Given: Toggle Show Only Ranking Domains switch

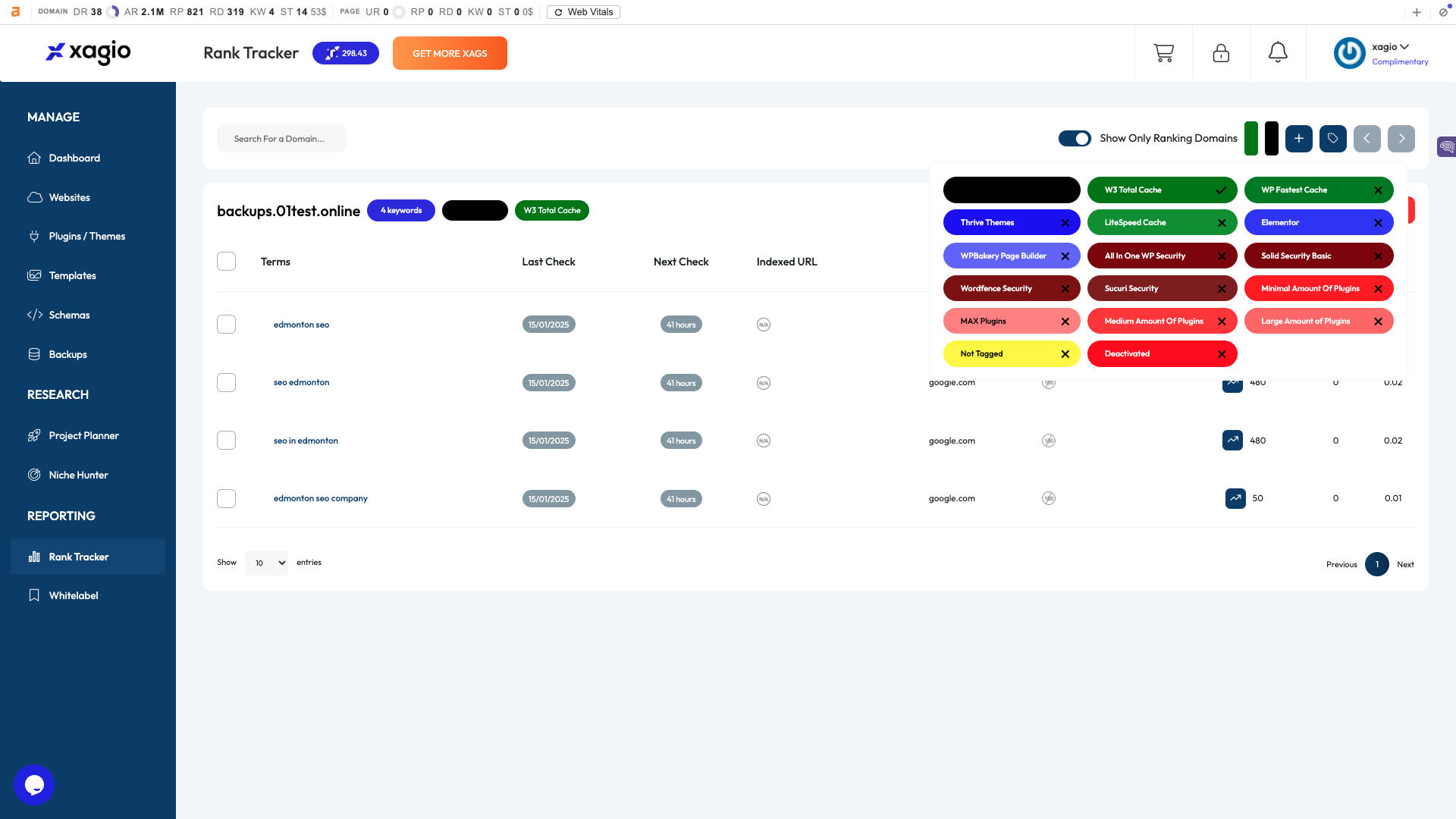Looking at the screenshot, I should [x=1075, y=138].
